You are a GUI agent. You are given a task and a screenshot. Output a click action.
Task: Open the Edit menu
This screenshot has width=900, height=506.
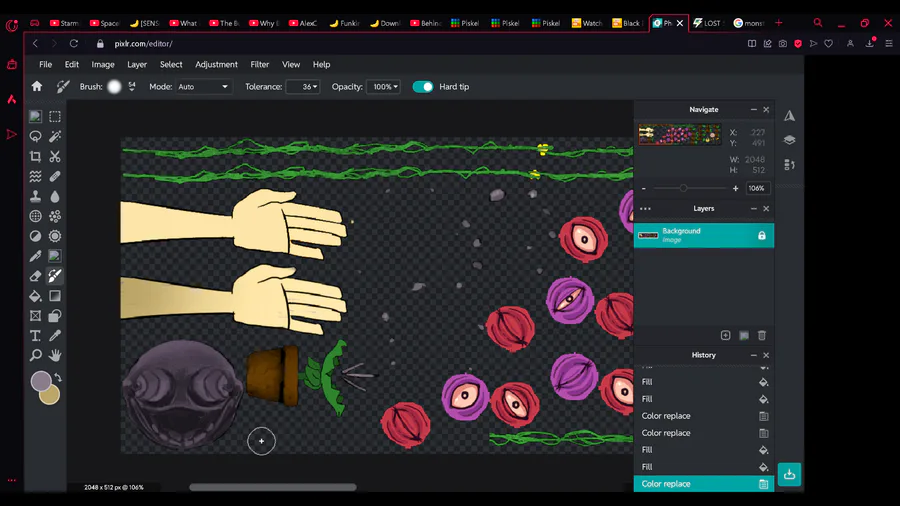[x=72, y=64]
